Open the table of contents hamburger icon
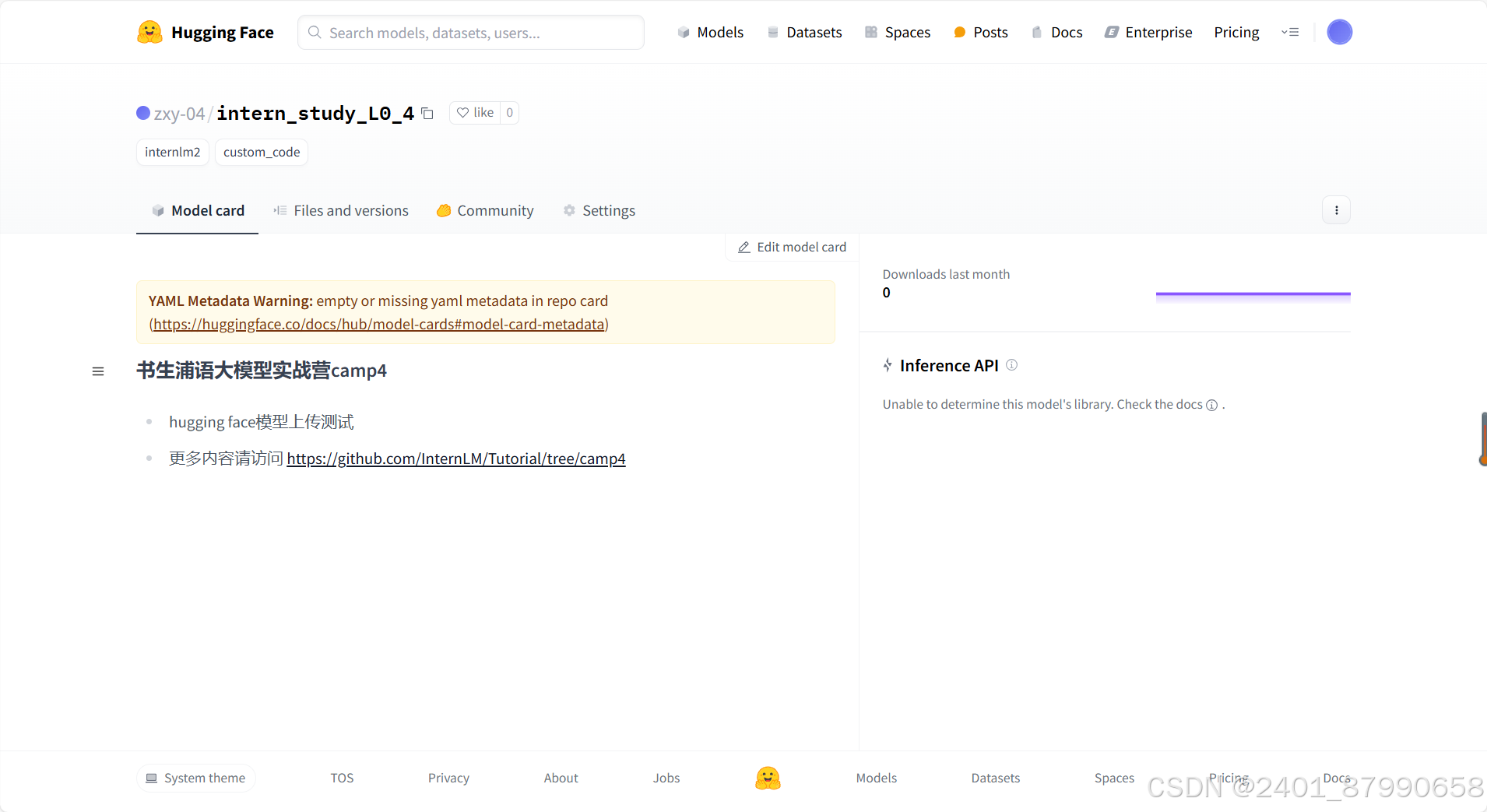This screenshot has width=1487, height=812. coord(98,371)
